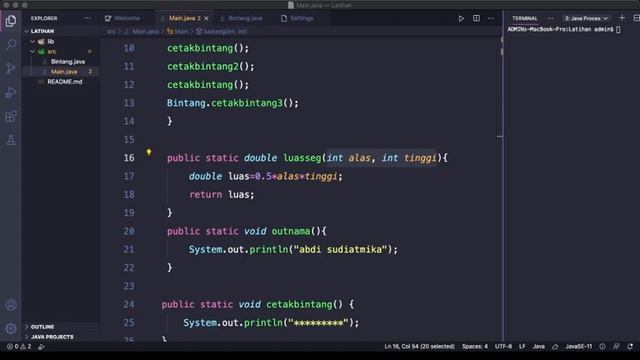Open the Explorer view icon
Screen dimensions: 640x360
(x=11, y=21)
